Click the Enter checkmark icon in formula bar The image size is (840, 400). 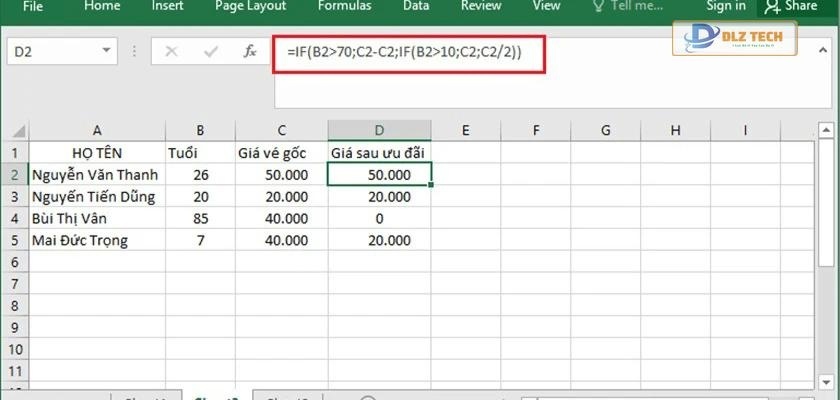(x=210, y=51)
